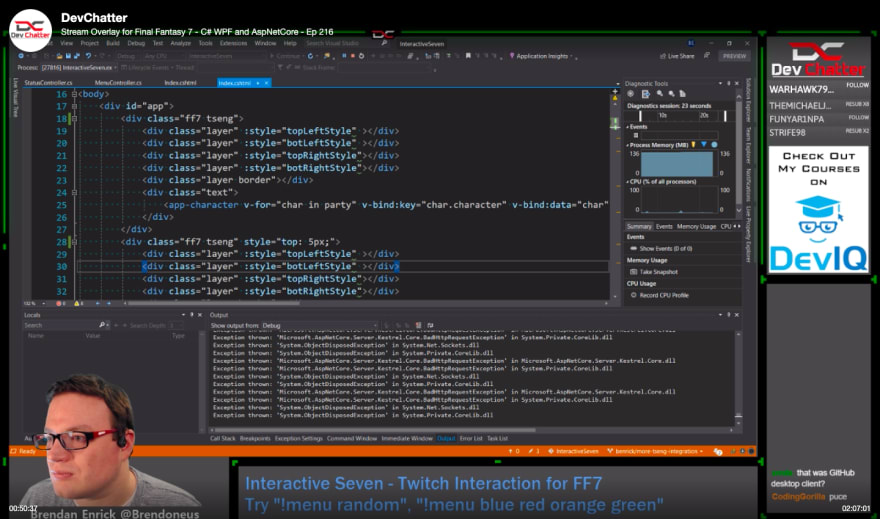Click the Restart debugging icon
The height and width of the screenshot is (519, 880).
point(361,56)
